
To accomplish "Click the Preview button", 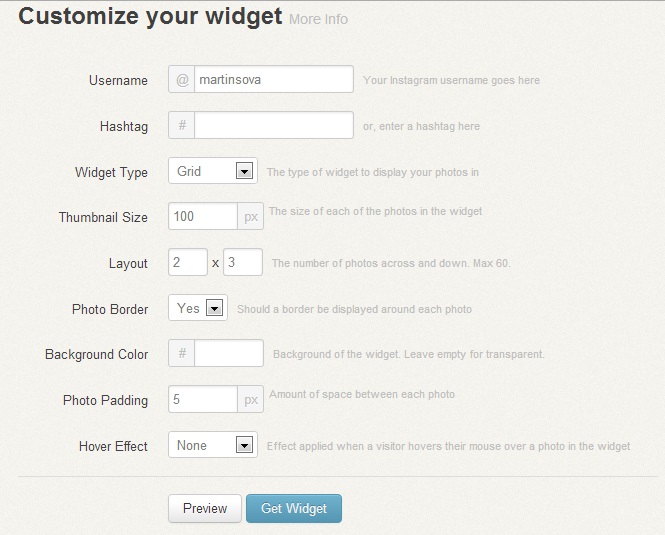I will [205, 508].
